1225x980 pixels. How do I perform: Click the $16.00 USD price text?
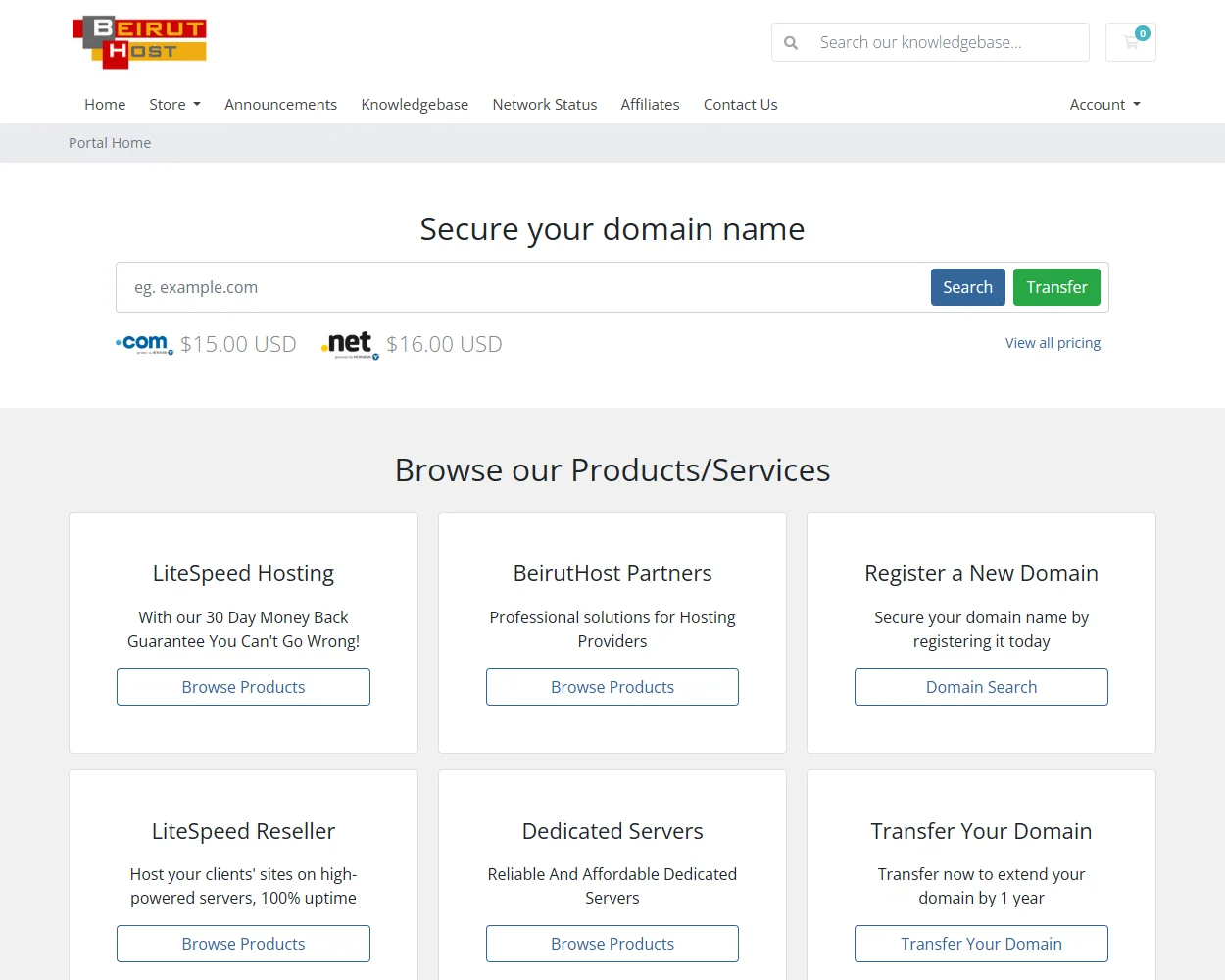[x=444, y=344]
